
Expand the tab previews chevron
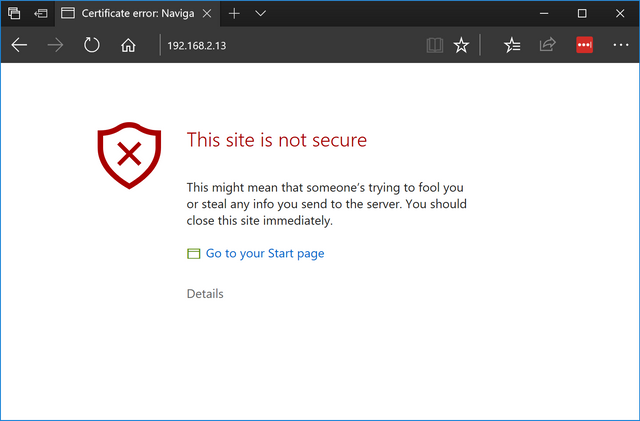[x=260, y=13]
